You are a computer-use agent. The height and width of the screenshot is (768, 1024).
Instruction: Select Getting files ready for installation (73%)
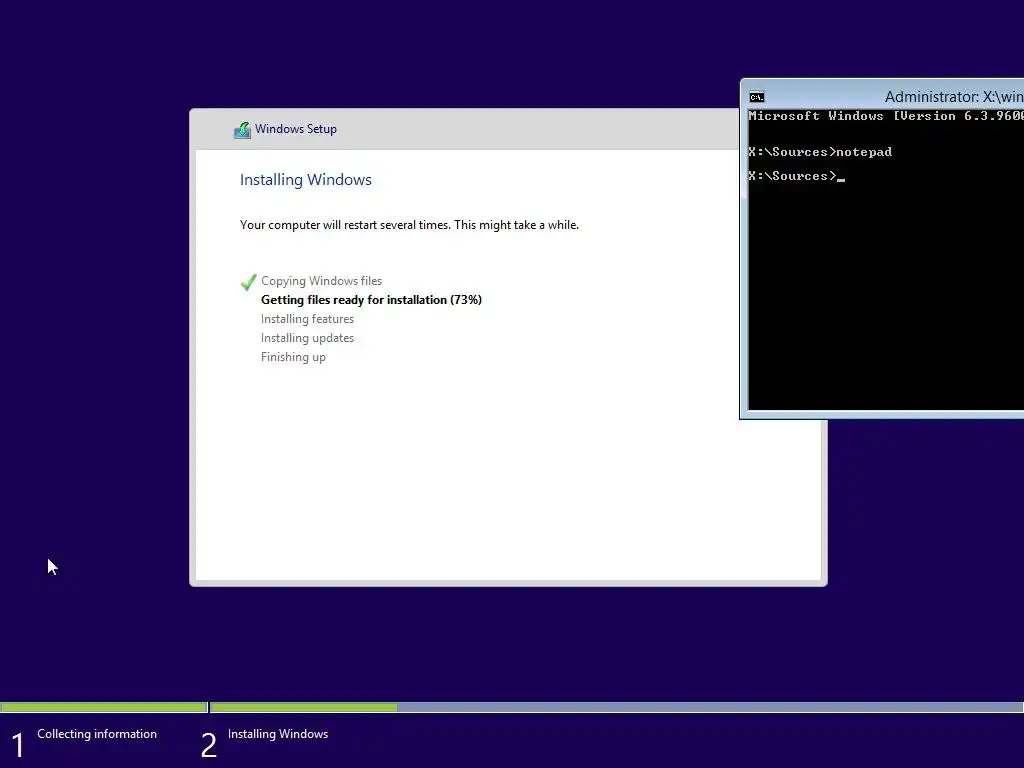[372, 300]
